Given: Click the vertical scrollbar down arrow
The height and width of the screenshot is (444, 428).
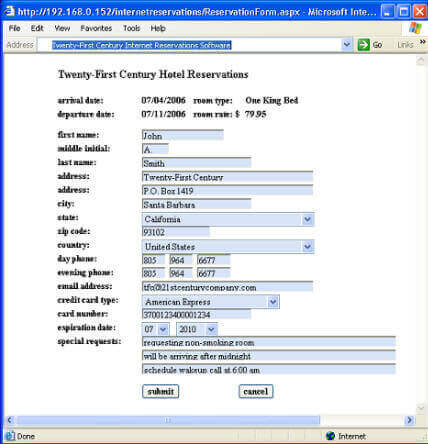Looking at the screenshot, I should [x=421, y=408].
